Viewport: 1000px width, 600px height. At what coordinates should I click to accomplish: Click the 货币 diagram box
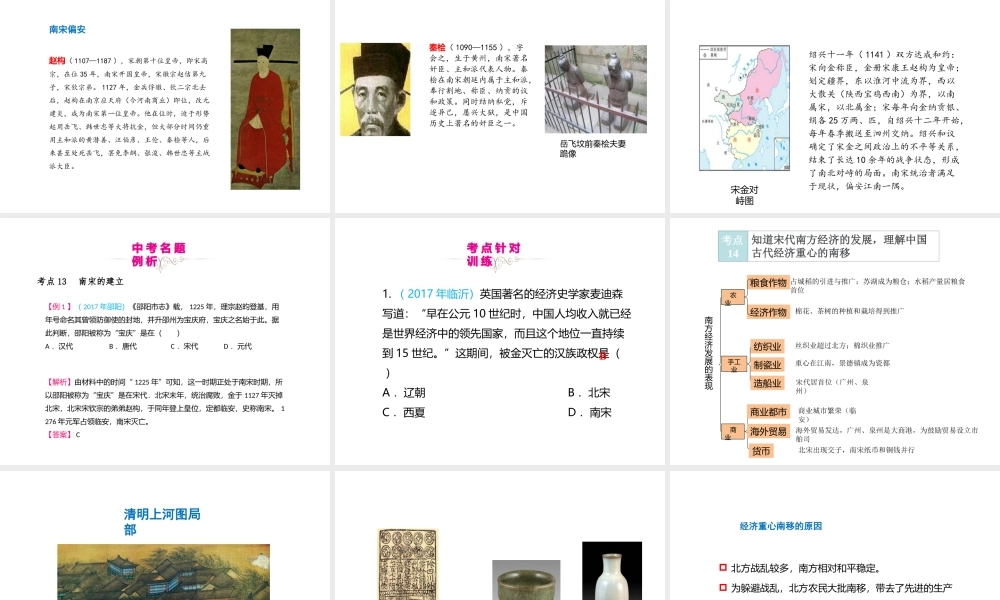click(x=761, y=451)
